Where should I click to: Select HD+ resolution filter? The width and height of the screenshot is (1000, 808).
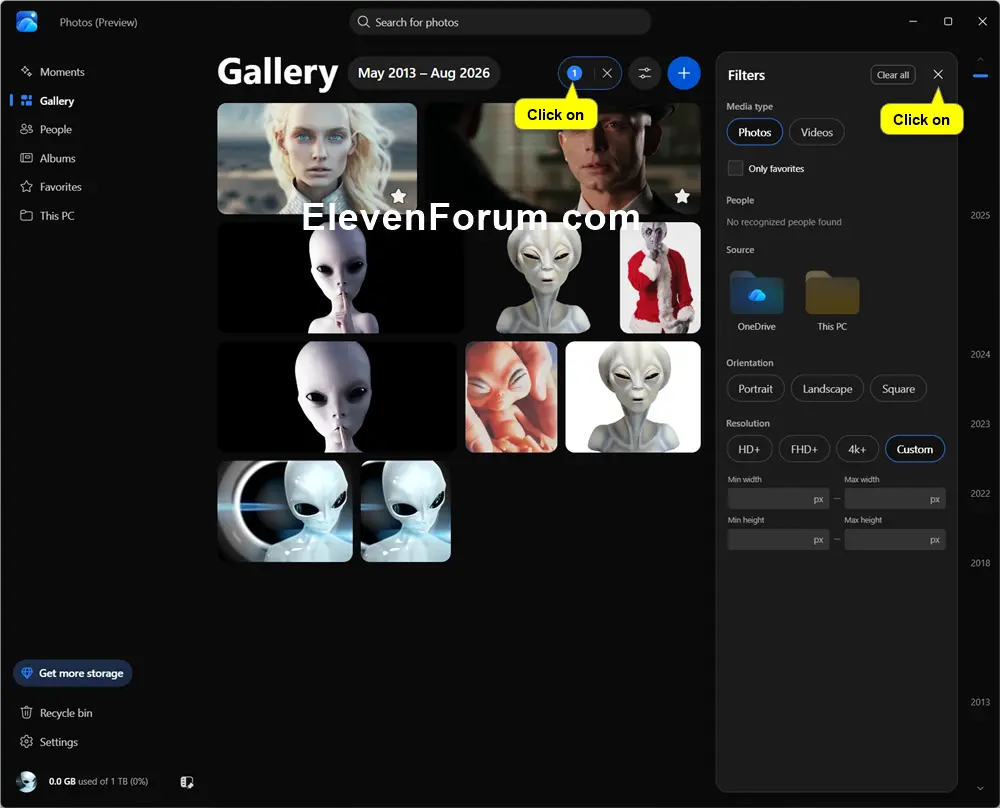749,449
